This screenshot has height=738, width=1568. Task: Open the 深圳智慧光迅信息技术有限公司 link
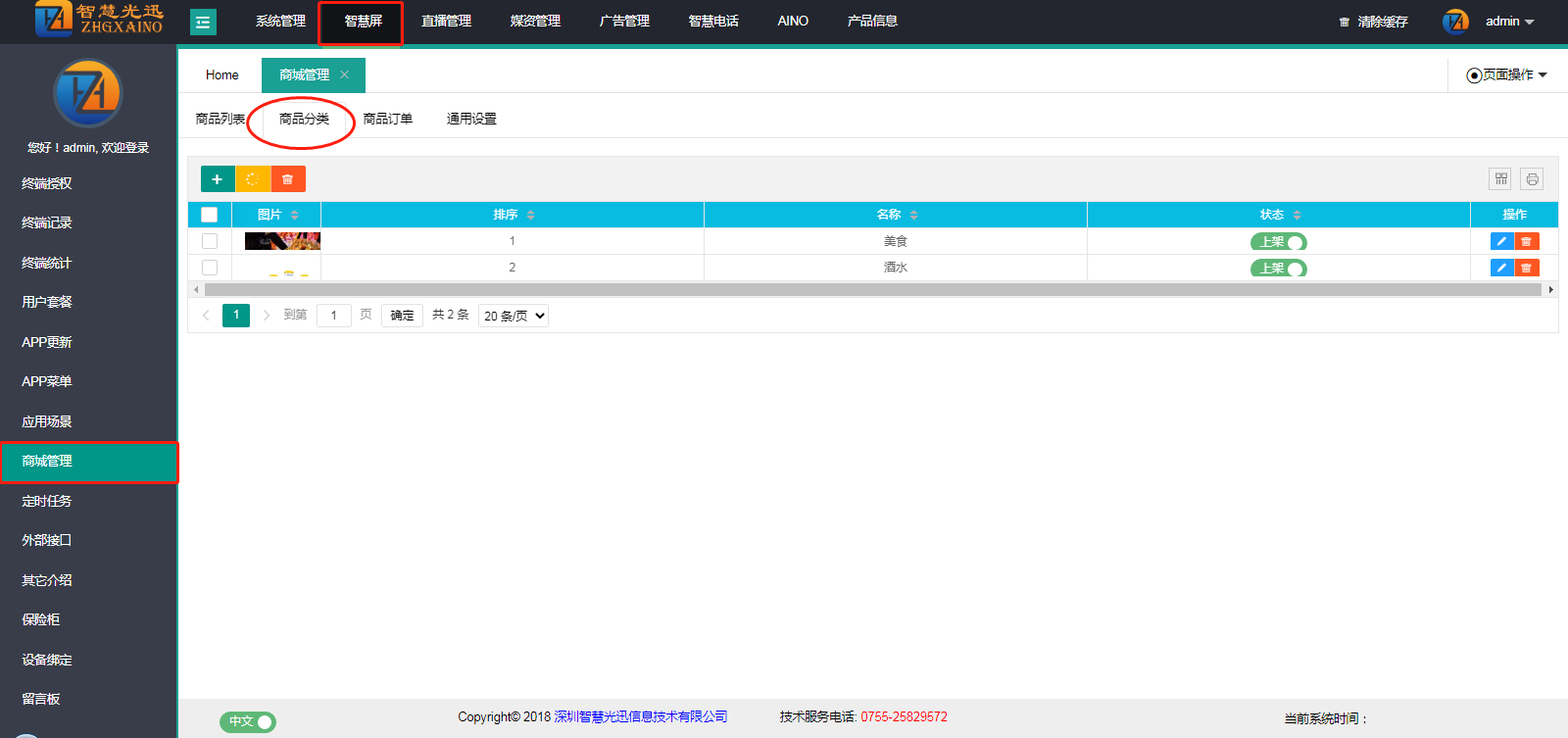641,716
